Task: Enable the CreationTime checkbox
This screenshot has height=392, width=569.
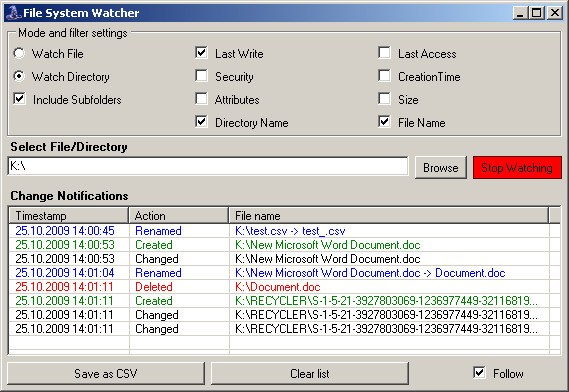Action: [x=384, y=76]
